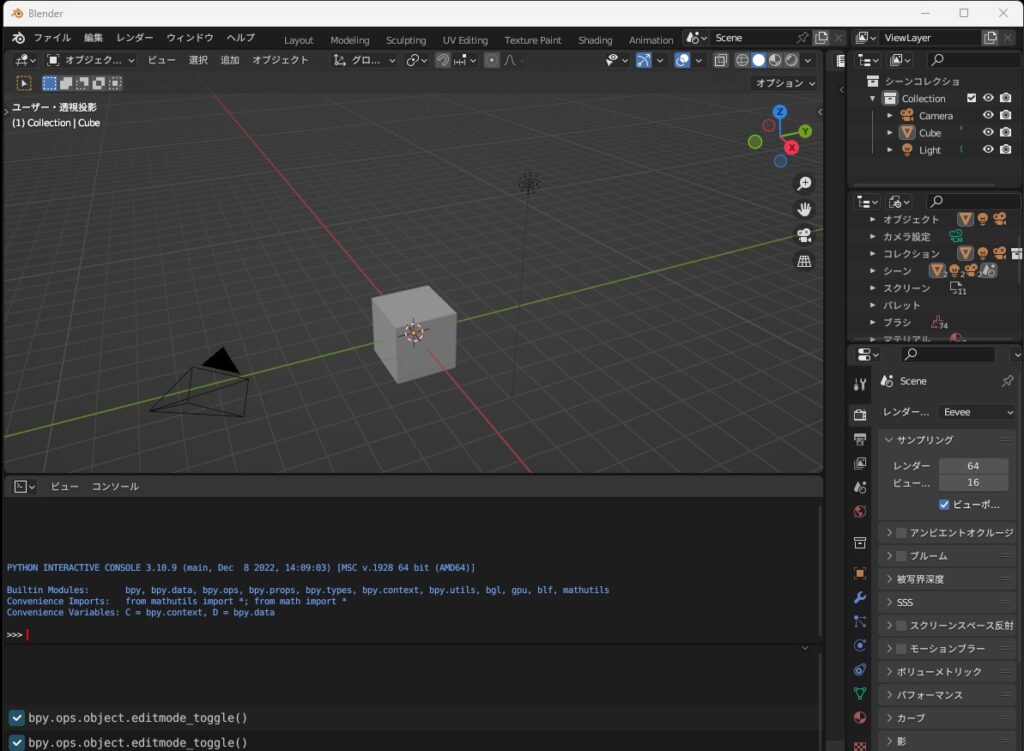Select the pan hand icon in viewport
The width and height of the screenshot is (1024, 751).
coord(804,209)
